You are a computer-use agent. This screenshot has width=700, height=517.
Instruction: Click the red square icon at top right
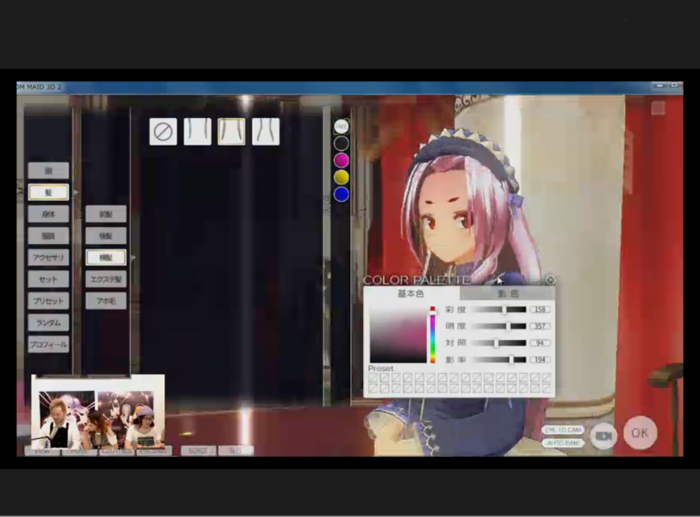(x=658, y=108)
